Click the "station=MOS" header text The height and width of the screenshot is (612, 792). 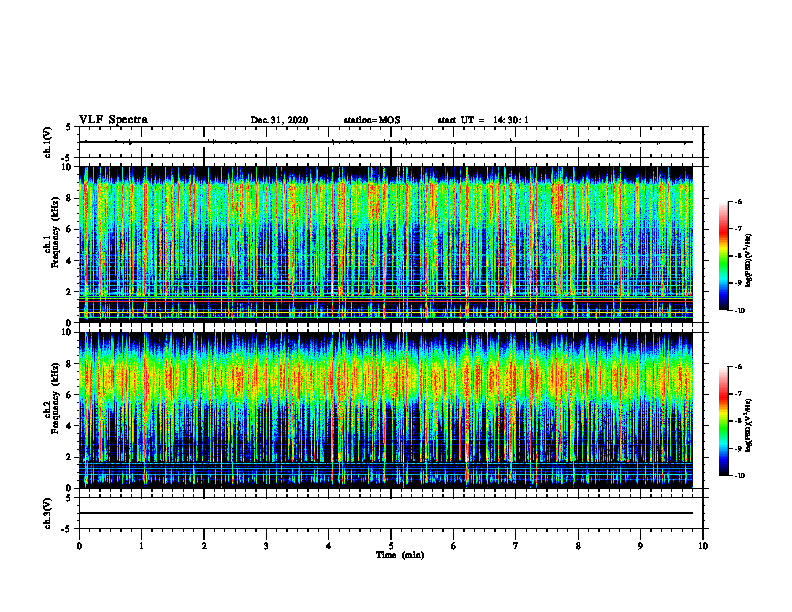(372, 120)
